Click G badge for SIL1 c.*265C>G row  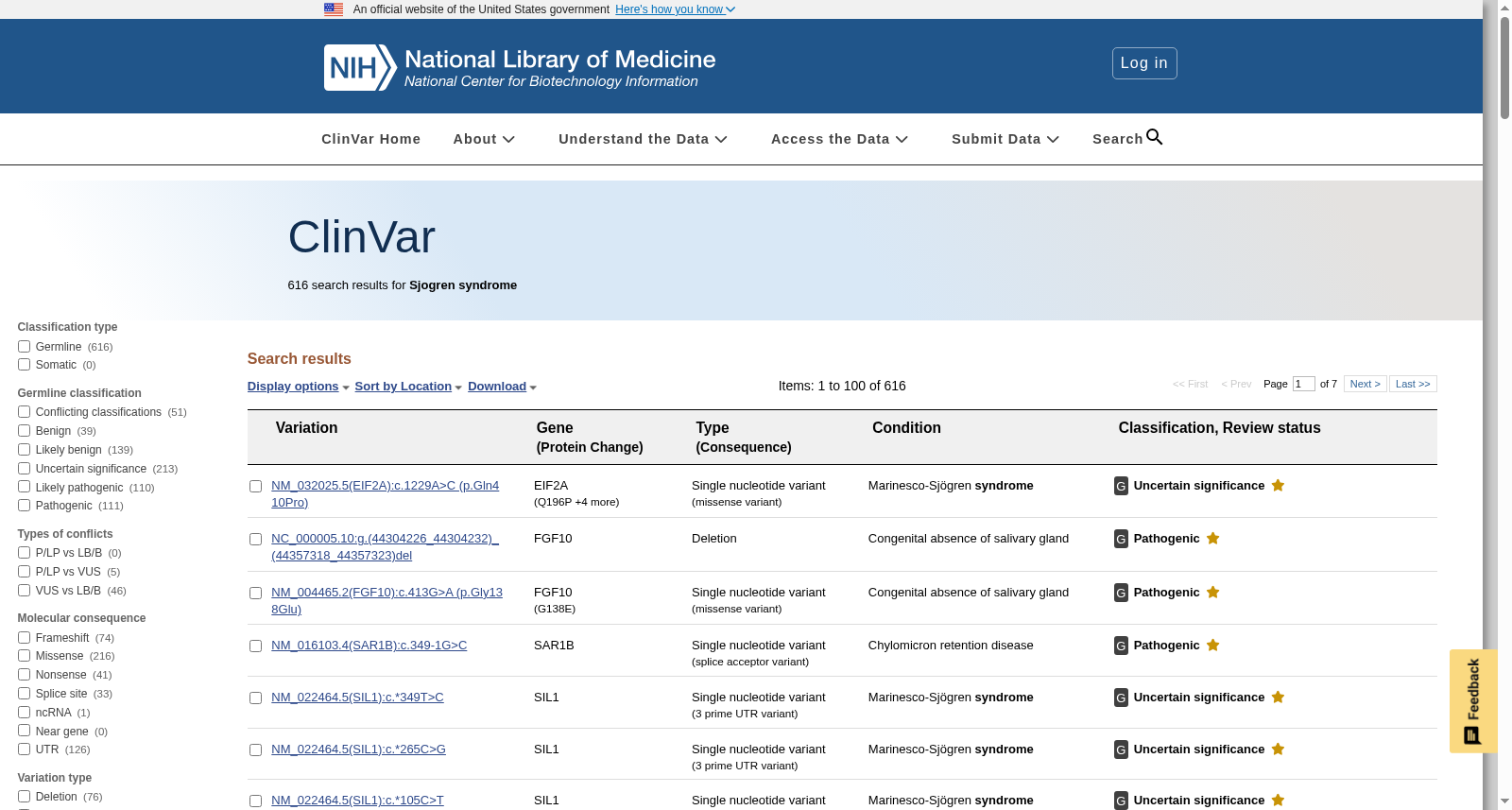1121,750
